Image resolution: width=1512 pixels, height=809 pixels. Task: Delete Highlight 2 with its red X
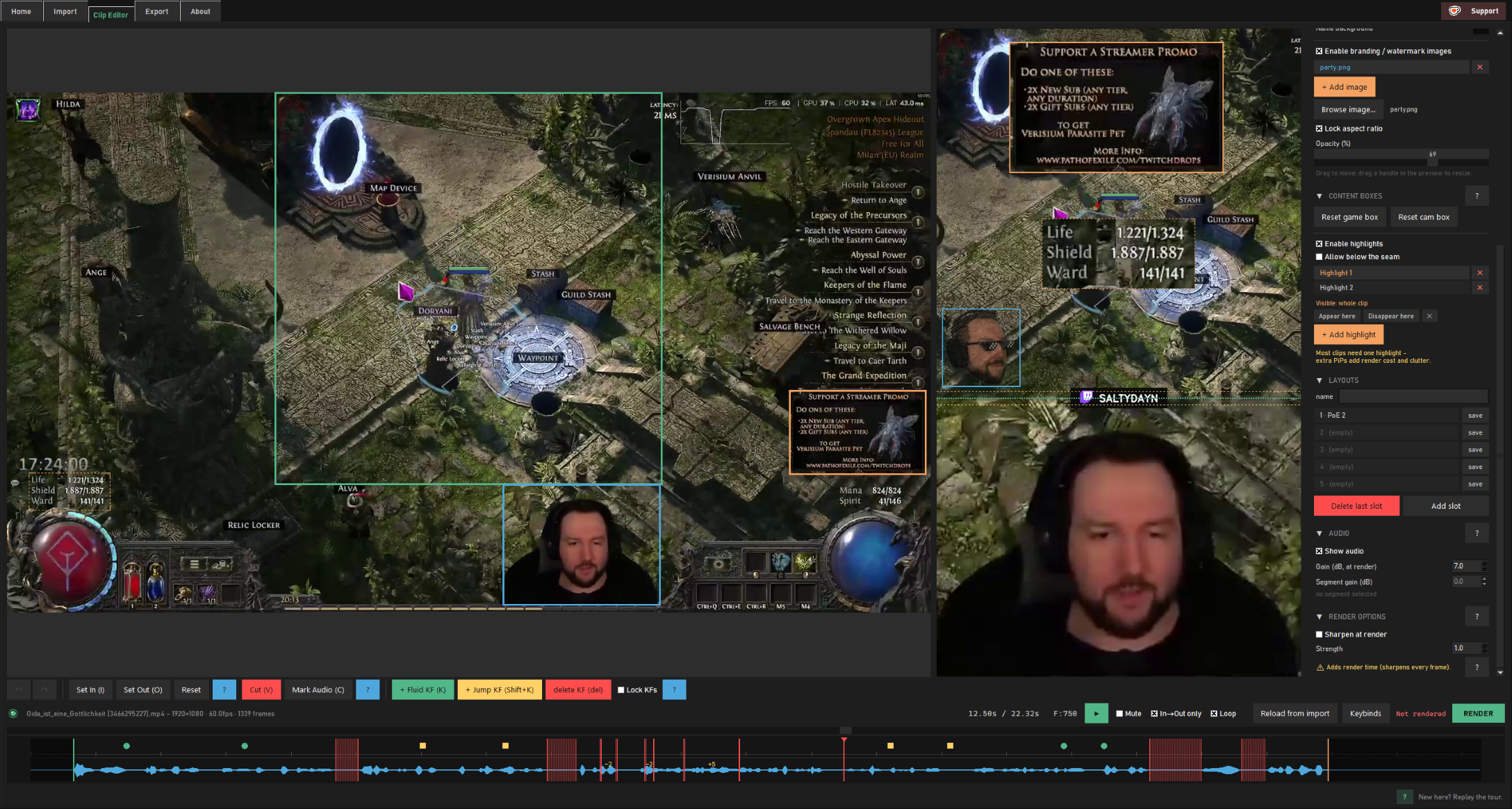1480,288
